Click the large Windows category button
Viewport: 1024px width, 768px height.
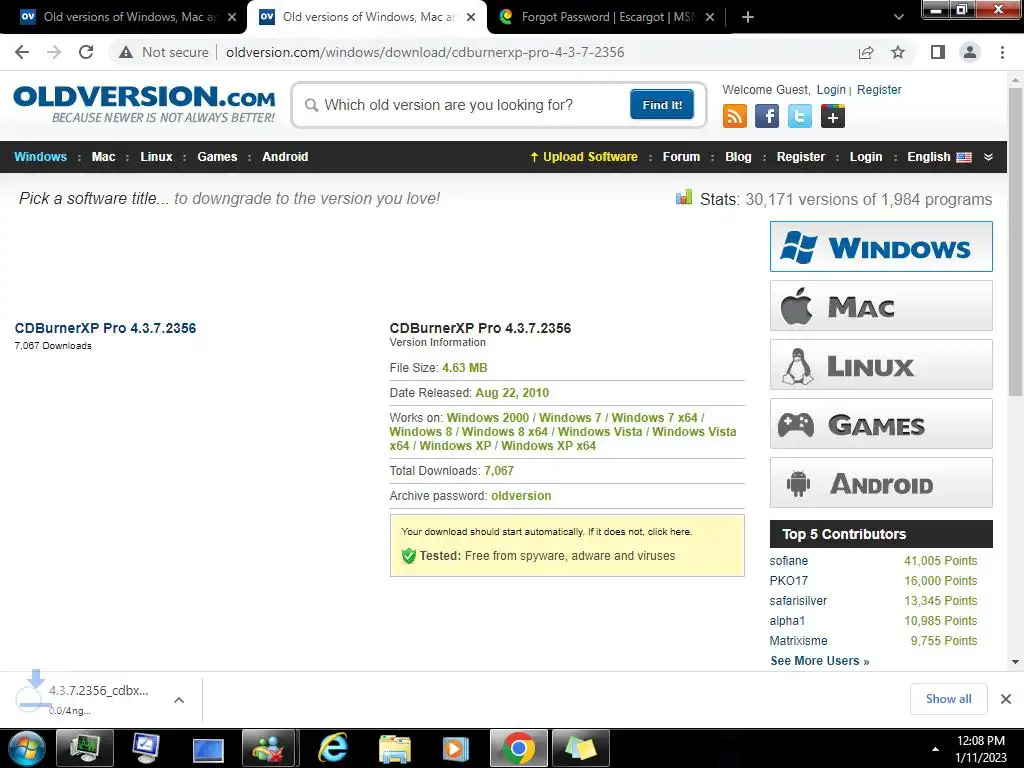[x=881, y=247]
